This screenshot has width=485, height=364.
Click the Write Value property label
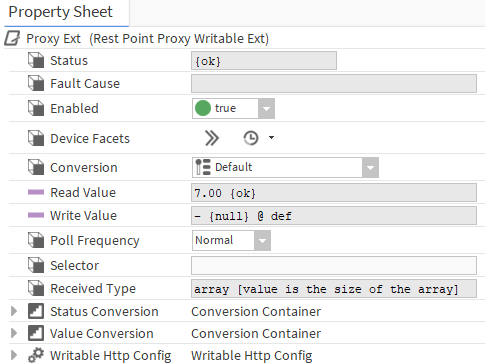pyautogui.click(x=84, y=215)
